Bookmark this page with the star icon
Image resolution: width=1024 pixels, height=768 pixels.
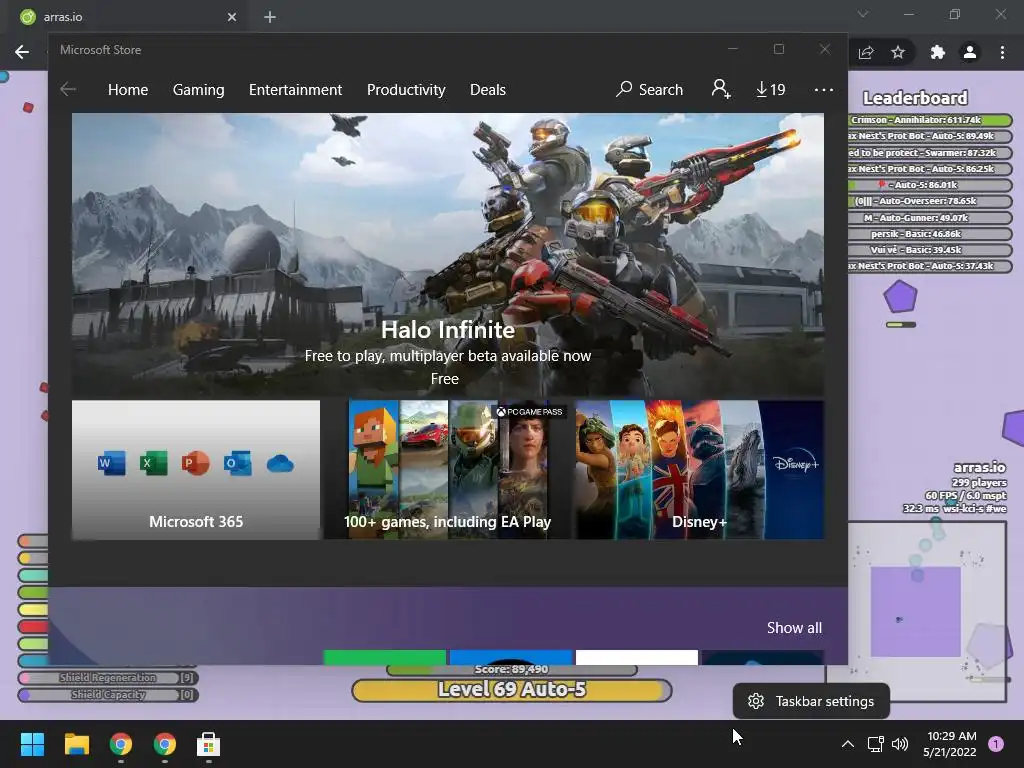pos(898,52)
